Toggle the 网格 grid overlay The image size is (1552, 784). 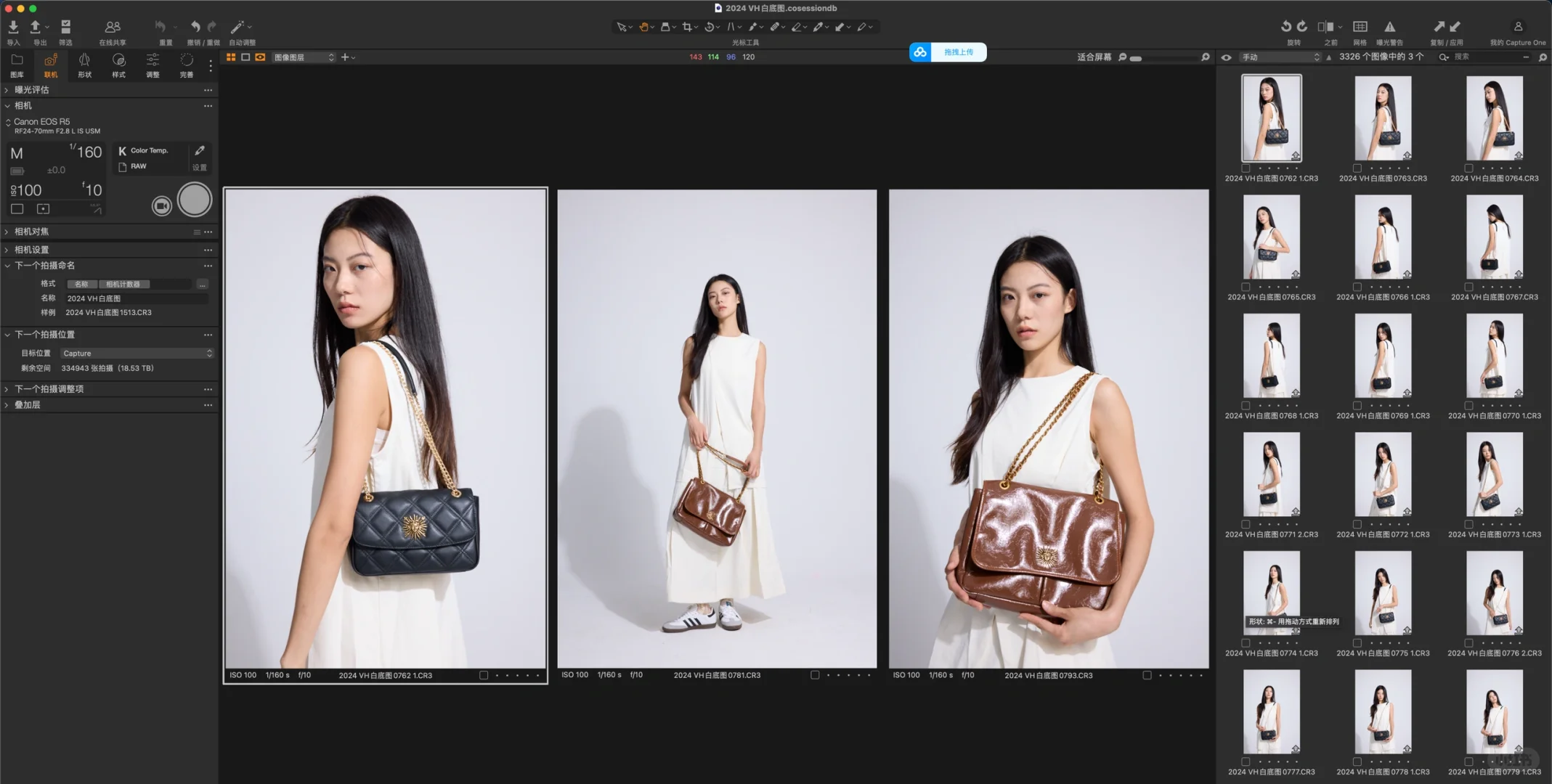point(1360,27)
